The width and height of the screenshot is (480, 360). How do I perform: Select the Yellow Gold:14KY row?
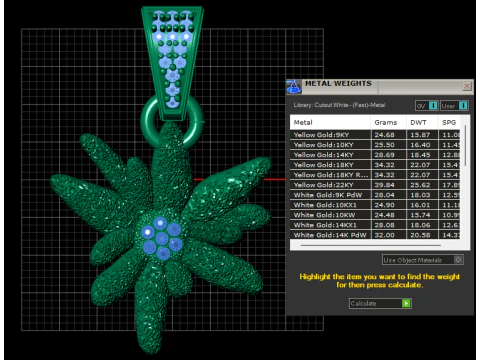point(375,155)
